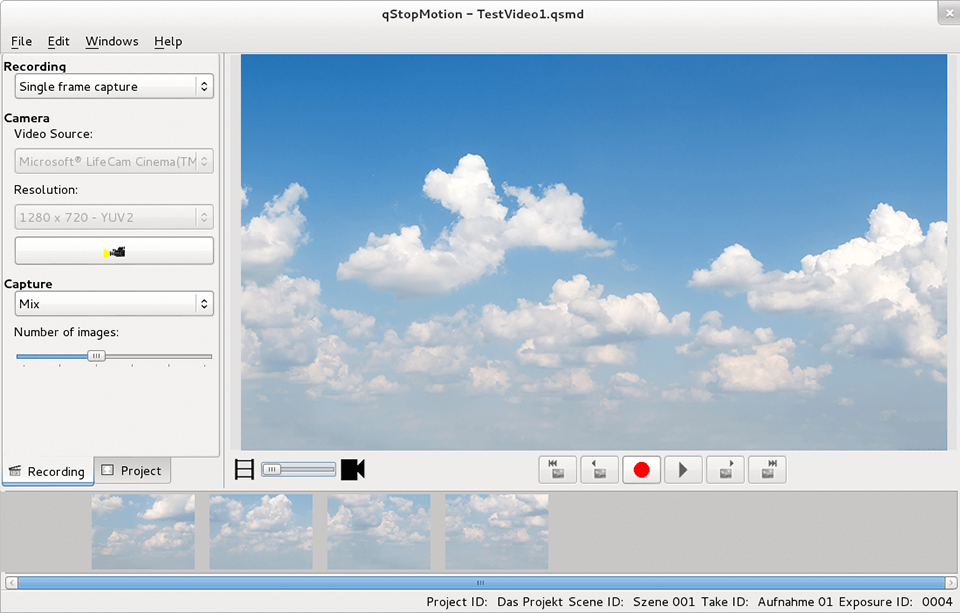Jump to first frame button

coord(557,470)
